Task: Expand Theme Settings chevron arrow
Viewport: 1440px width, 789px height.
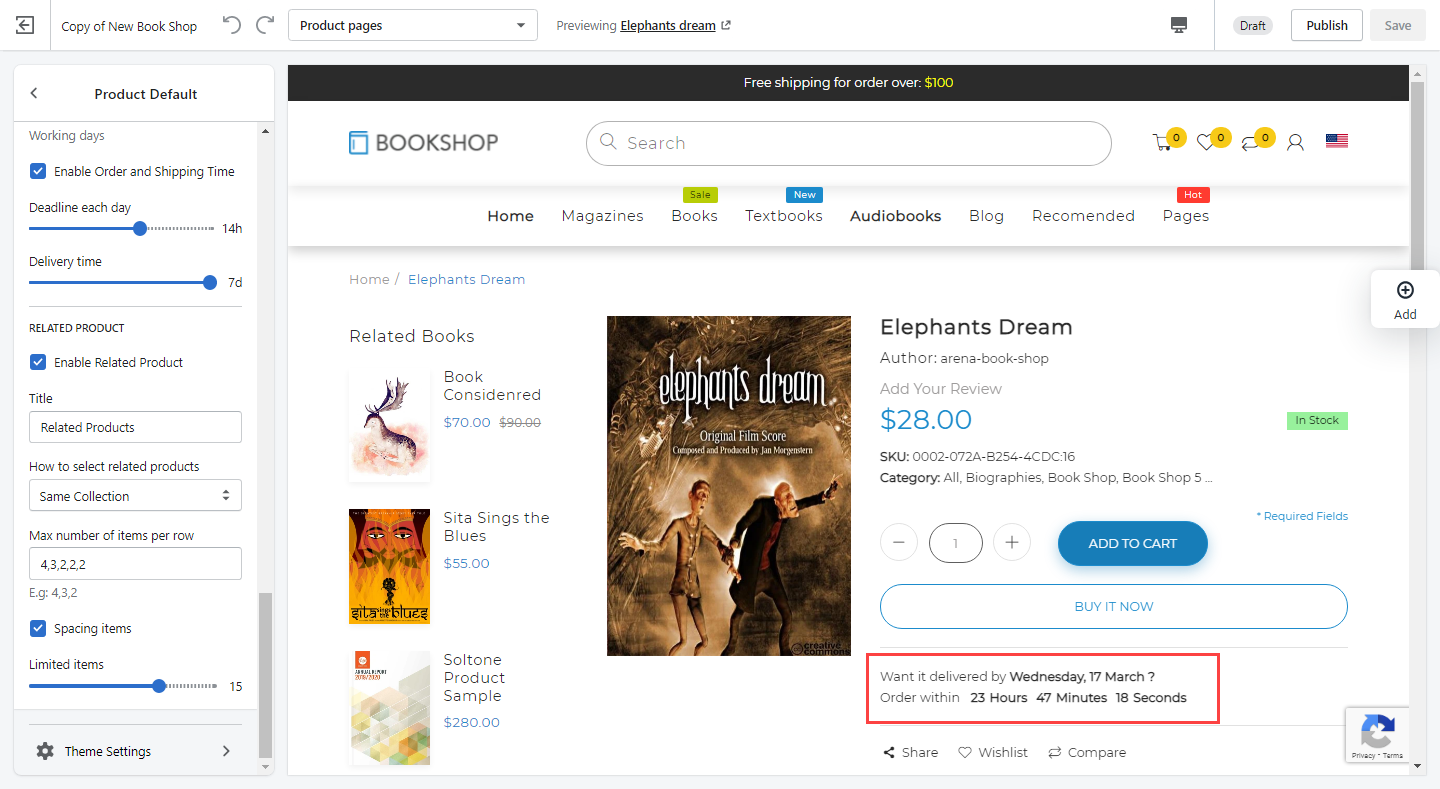Action: tap(226, 751)
